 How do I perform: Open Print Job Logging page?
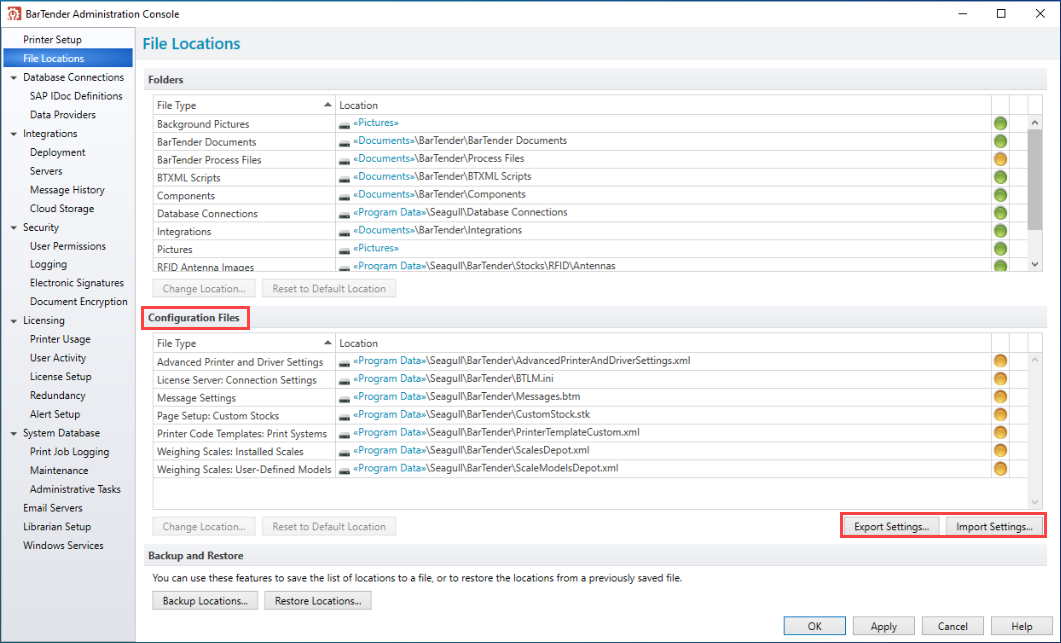point(69,452)
